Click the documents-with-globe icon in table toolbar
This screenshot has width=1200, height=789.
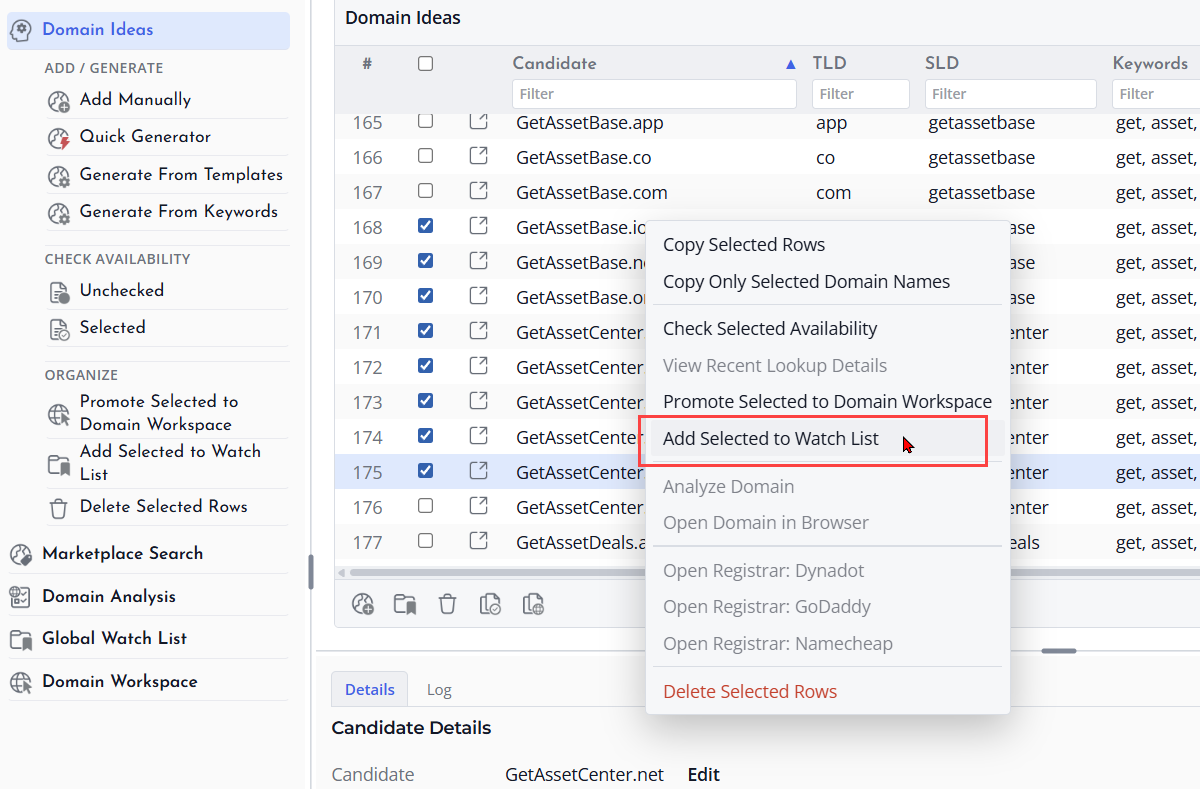pyautogui.click(x=533, y=604)
